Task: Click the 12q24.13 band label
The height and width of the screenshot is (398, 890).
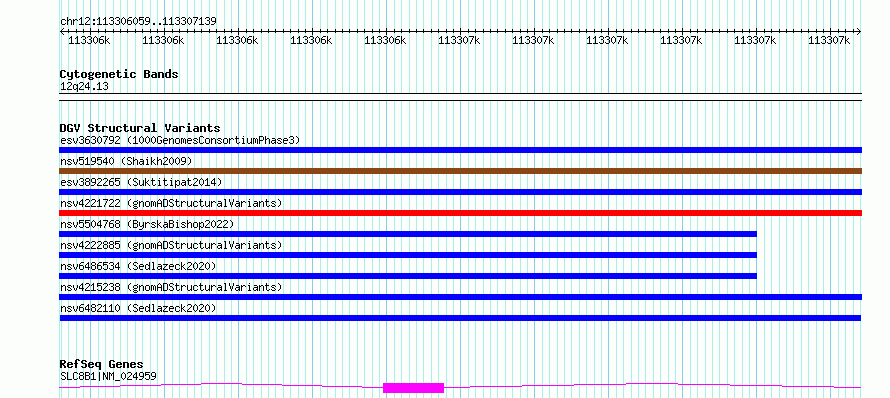Action: (84, 87)
